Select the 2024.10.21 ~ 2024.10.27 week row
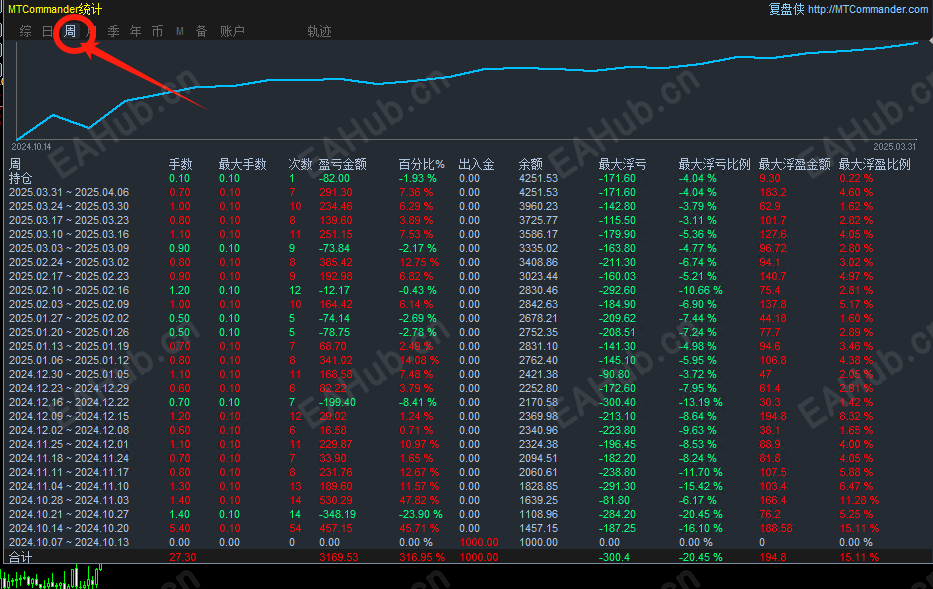The image size is (933, 589). pyautogui.click(x=466, y=514)
